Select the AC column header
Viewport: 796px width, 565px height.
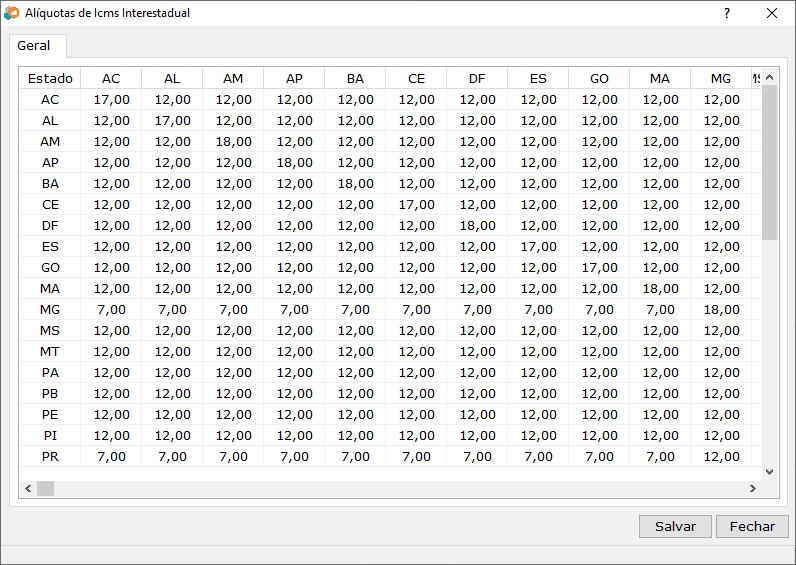[x=111, y=79]
